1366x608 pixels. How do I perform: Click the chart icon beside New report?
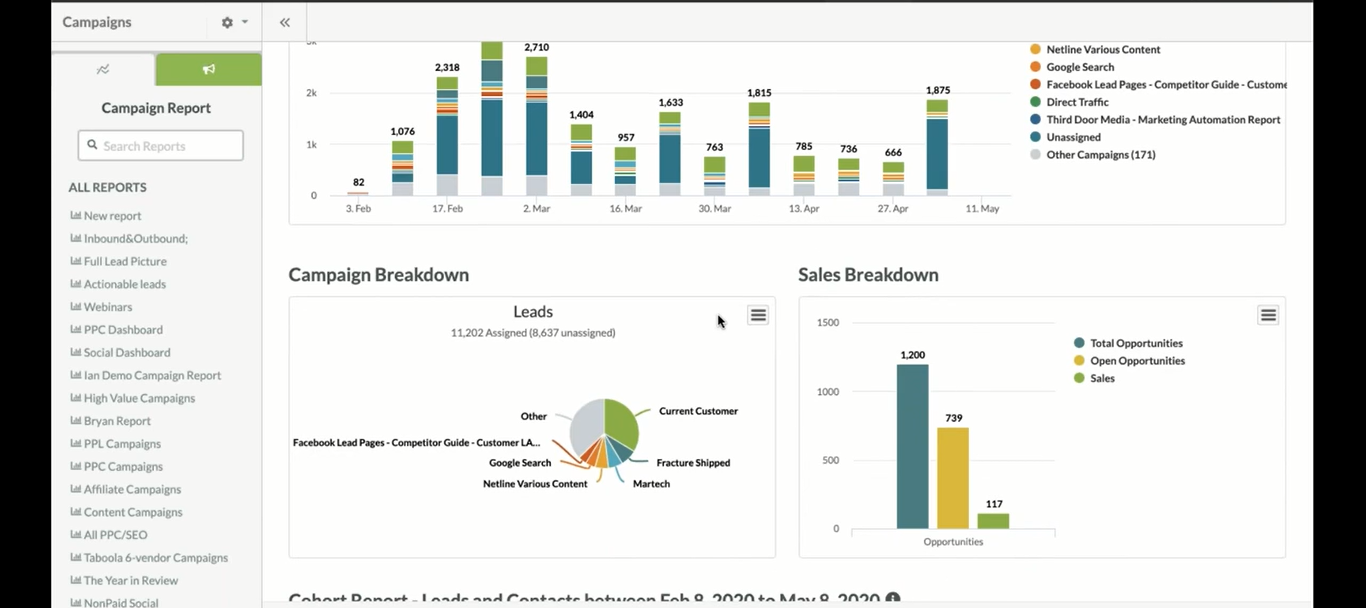[75, 216]
